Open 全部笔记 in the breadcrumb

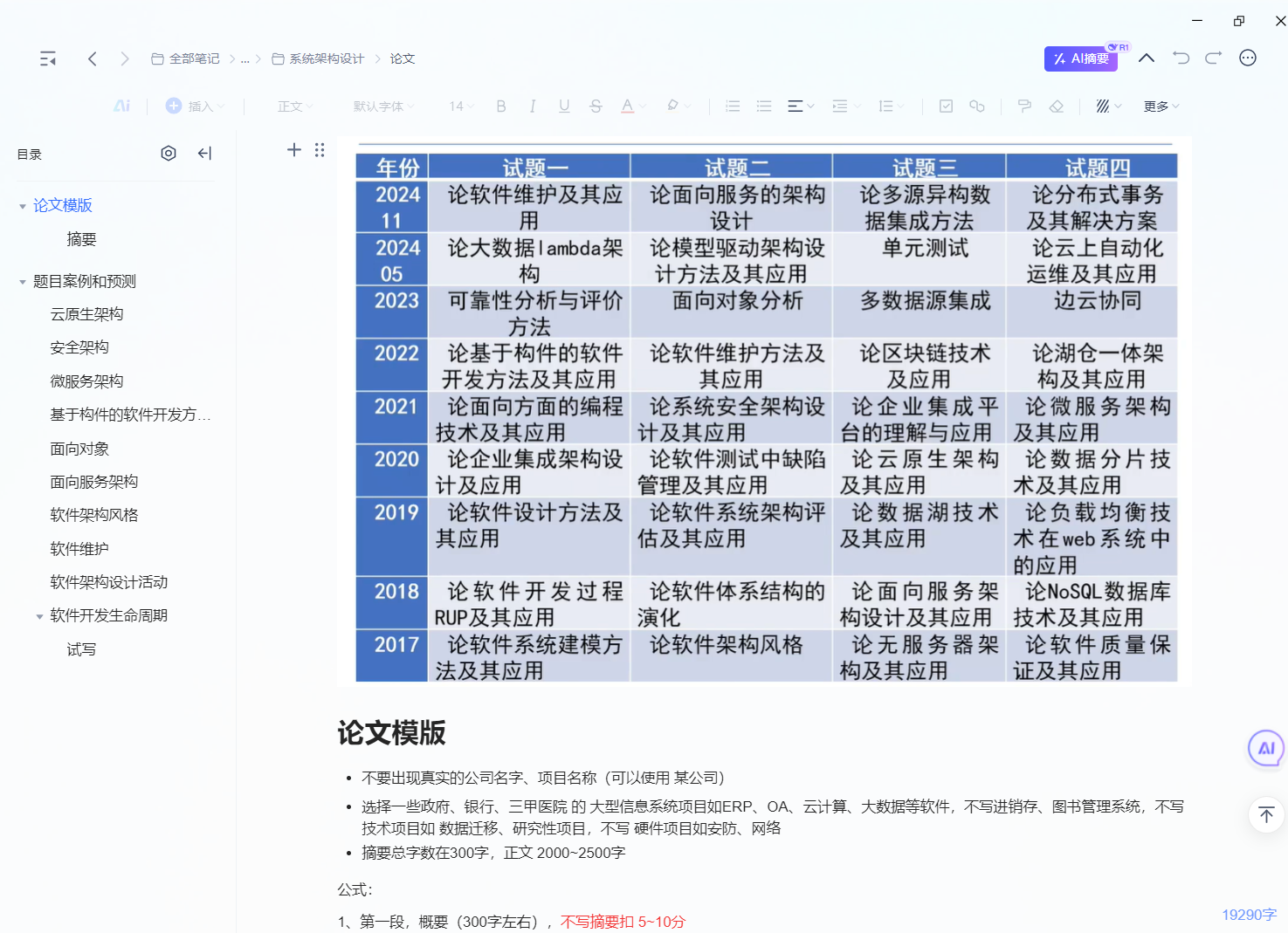tap(186, 58)
